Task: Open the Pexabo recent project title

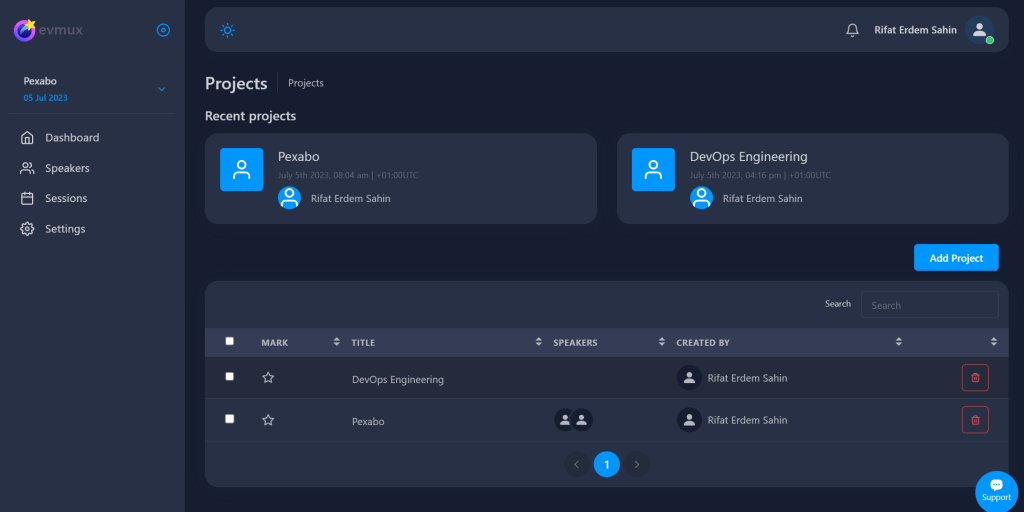Action: 298,157
